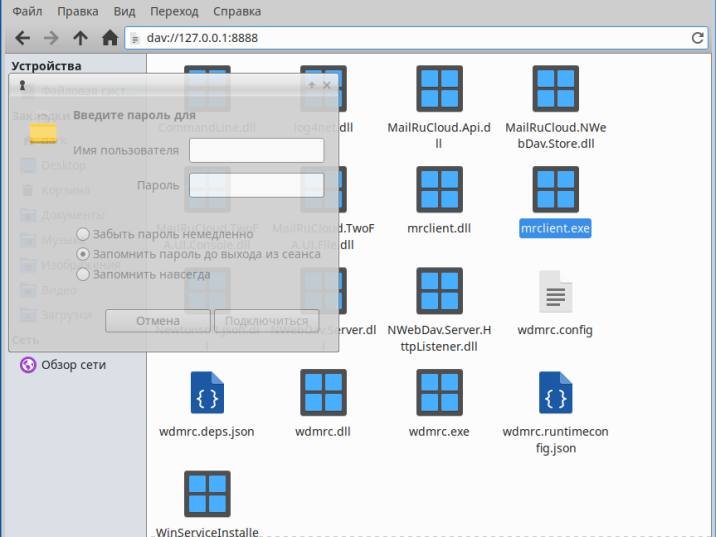Select the MailRuCloud.Api.dll file icon
Screen dimensions: 716x537
click(439, 89)
